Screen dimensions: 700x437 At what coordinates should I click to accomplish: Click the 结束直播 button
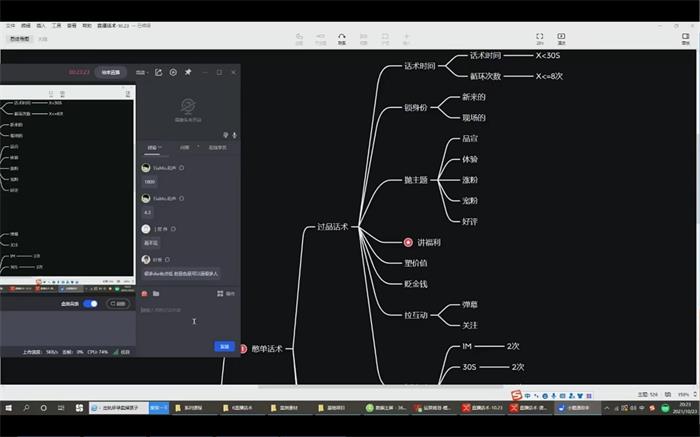pyautogui.click(x=109, y=72)
